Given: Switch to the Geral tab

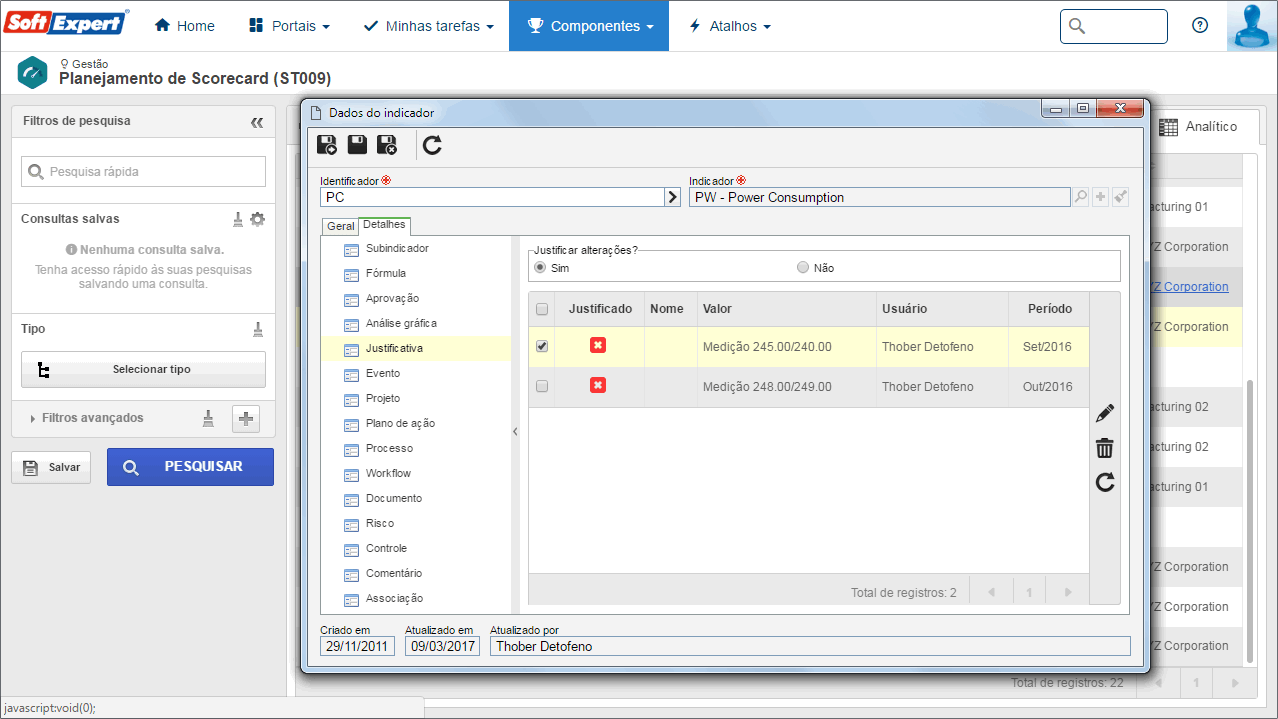Looking at the screenshot, I should (340, 226).
